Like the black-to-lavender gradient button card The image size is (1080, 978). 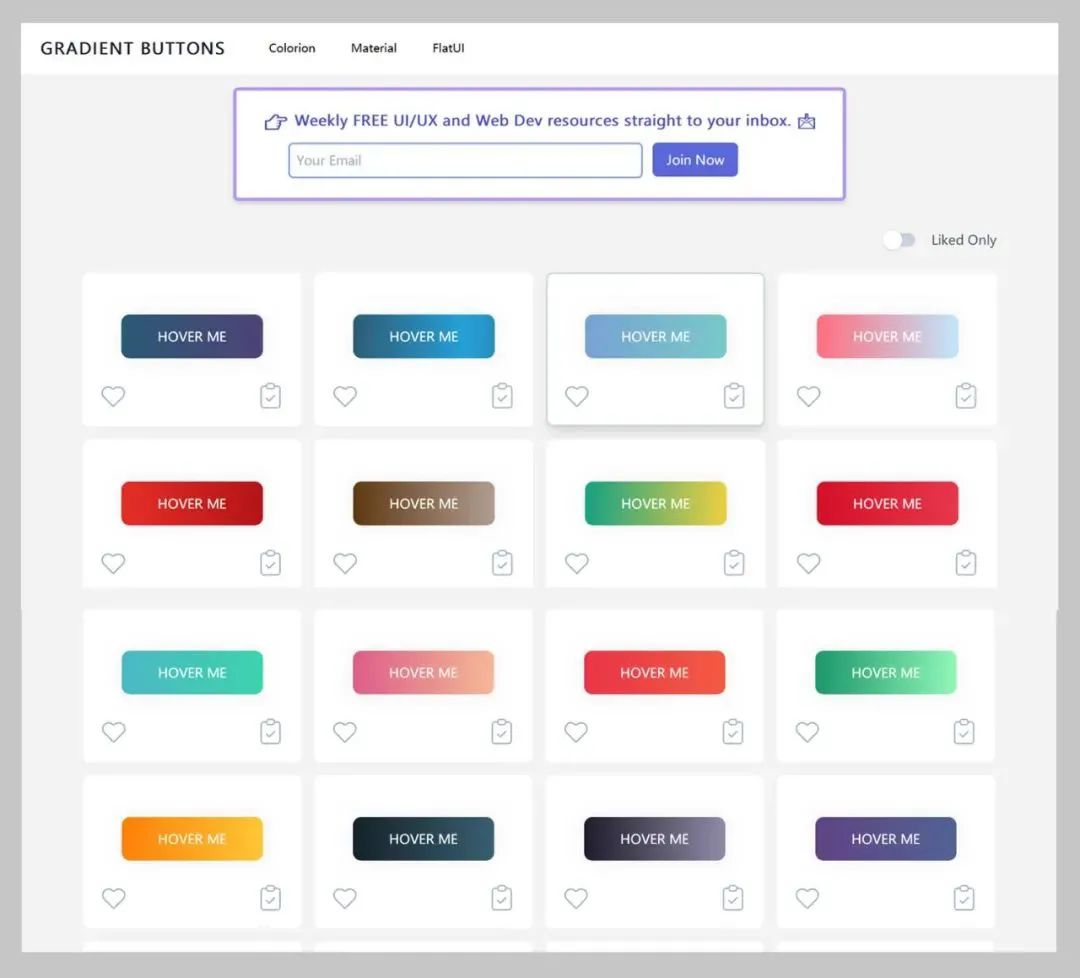point(576,898)
